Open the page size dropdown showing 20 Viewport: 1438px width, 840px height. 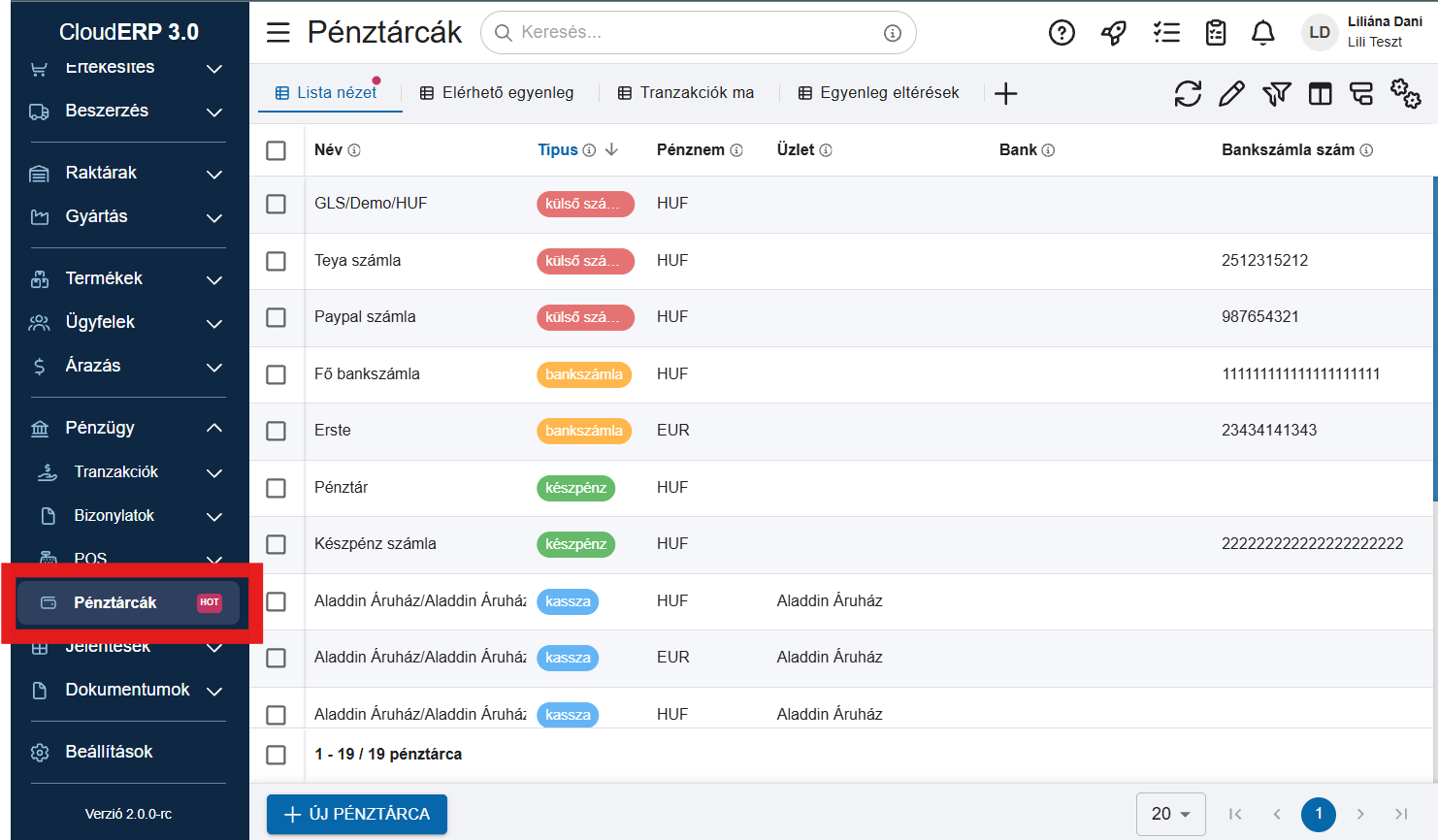pos(1170,814)
